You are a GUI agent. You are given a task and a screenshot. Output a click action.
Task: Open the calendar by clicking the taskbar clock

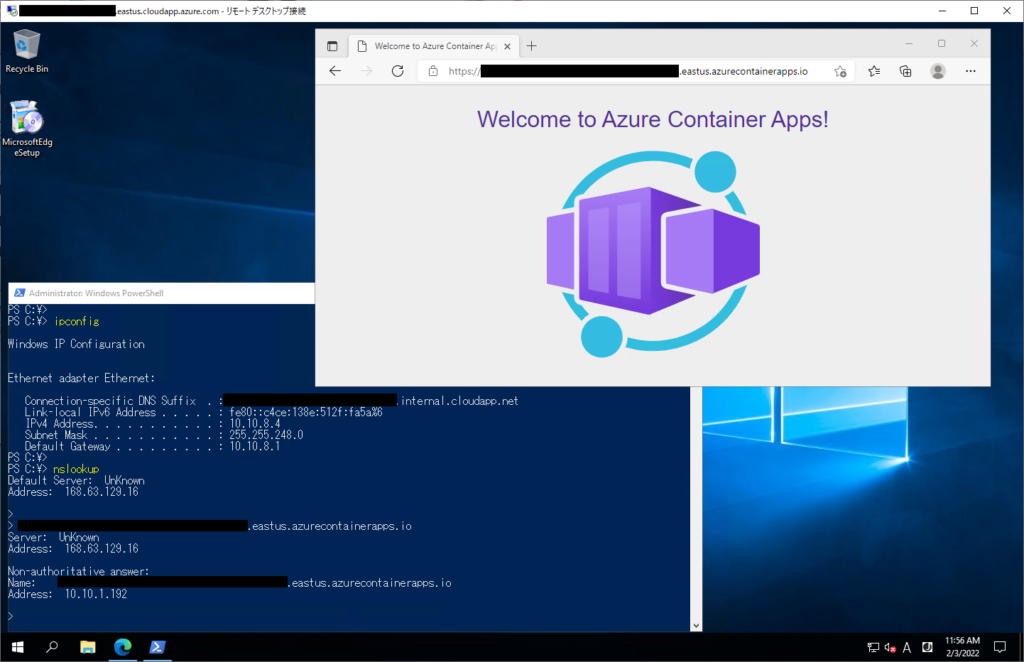click(962, 646)
